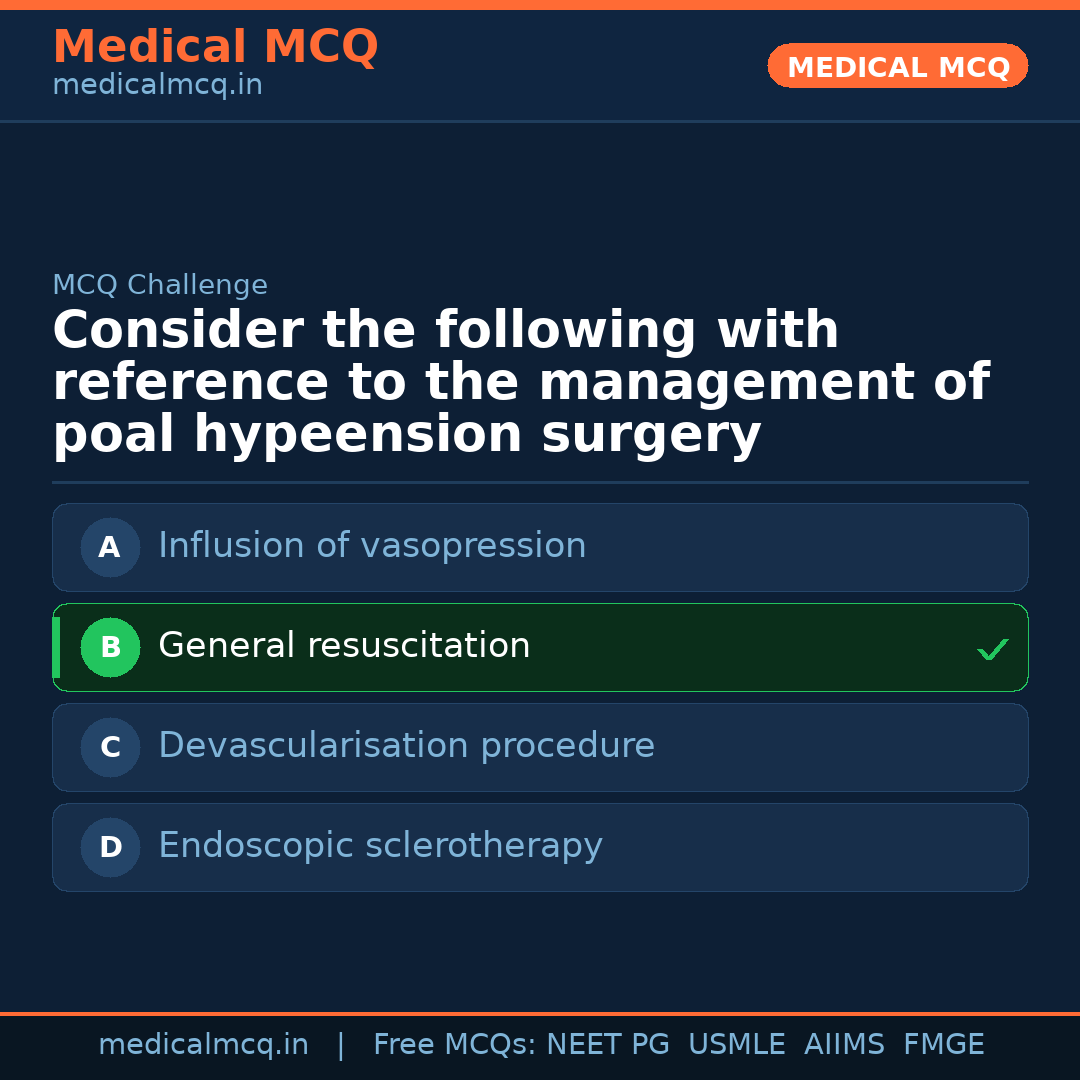Click the orange MEDICAL MCQ badge
The width and height of the screenshot is (1080, 1080).
(x=897, y=66)
